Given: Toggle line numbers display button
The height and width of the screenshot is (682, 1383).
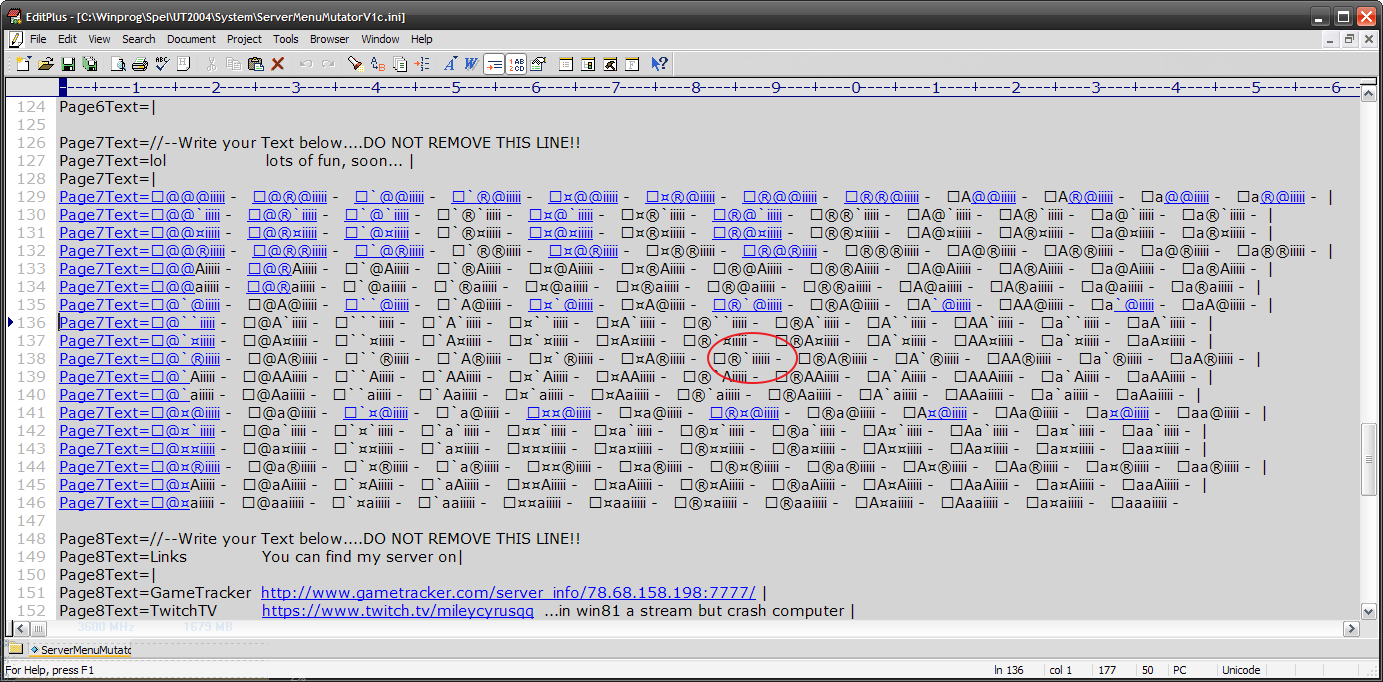Looking at the screenshot, I should click(516, 64).
